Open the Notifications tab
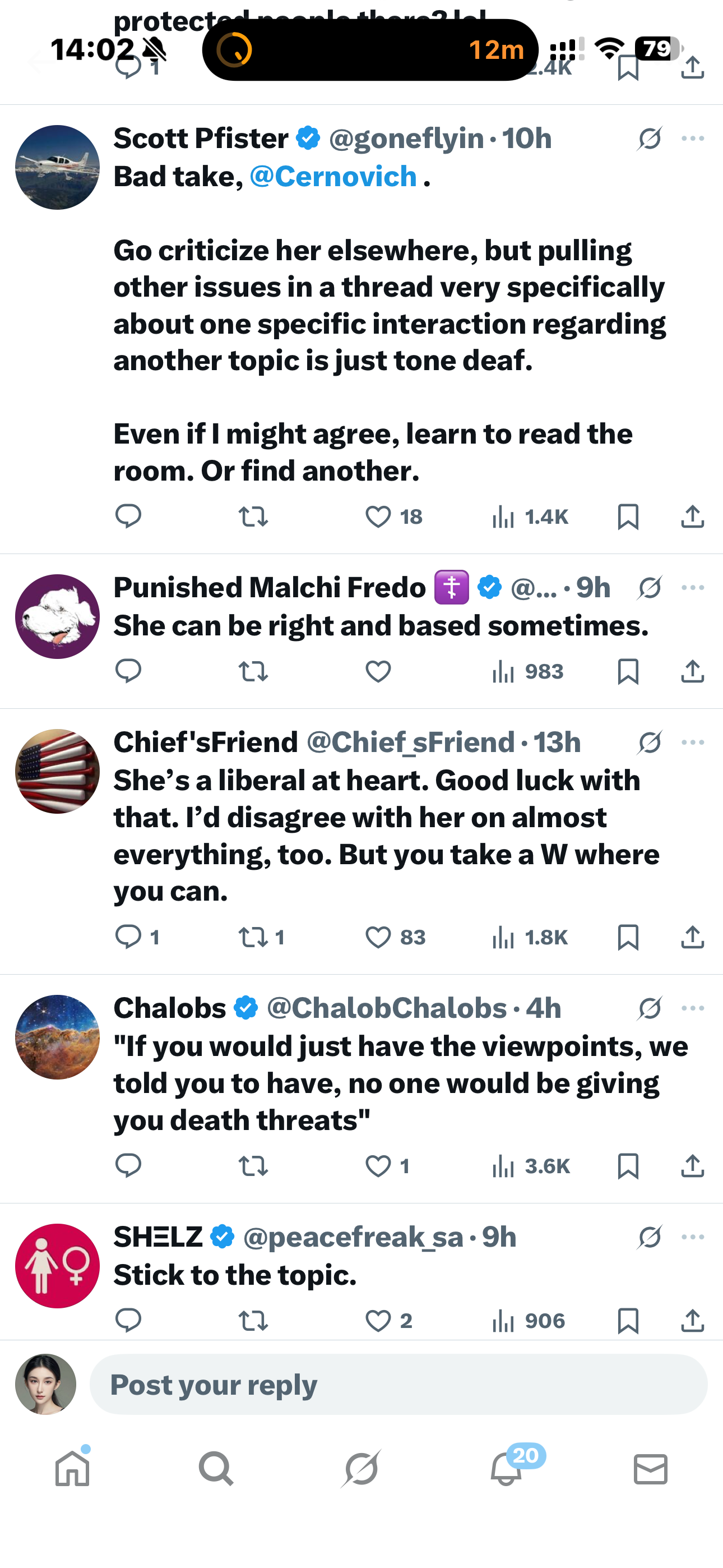This screenshot has width=723, height=1568. pyautogui.click(x=506, y=1469)
